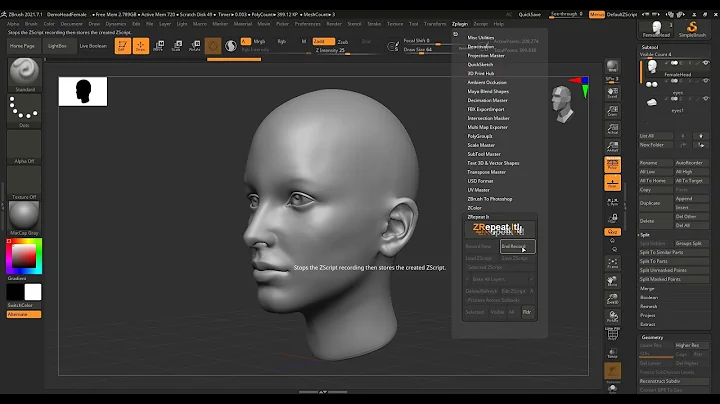Click the Actual size icon

tap(612, 129)
